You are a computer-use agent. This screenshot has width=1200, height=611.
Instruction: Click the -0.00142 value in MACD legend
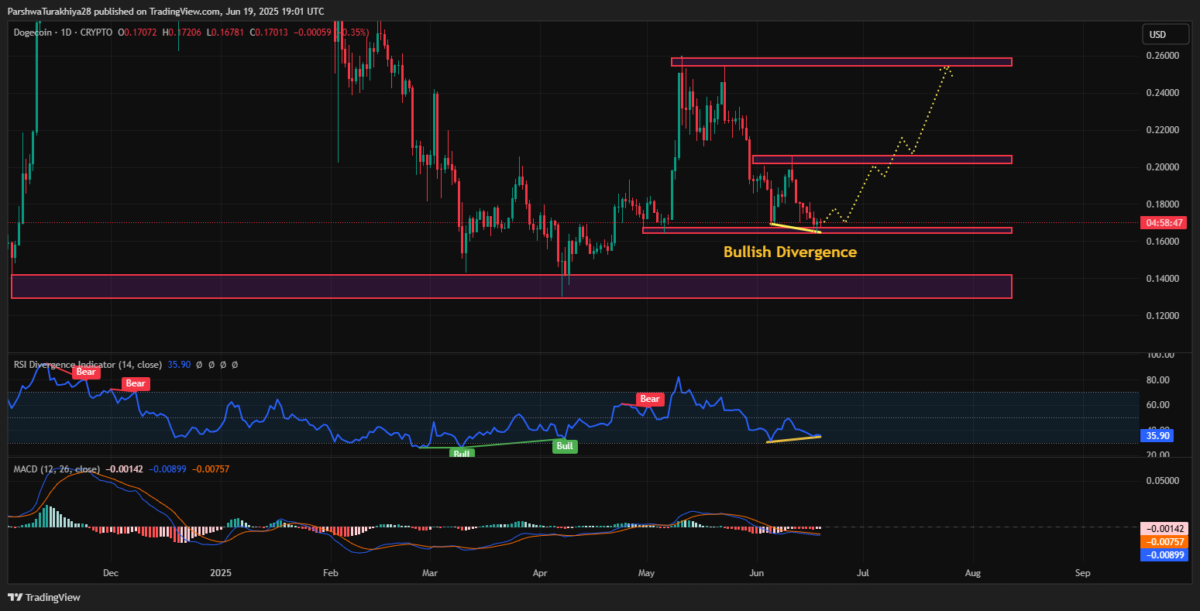click(x=124, y=468)
